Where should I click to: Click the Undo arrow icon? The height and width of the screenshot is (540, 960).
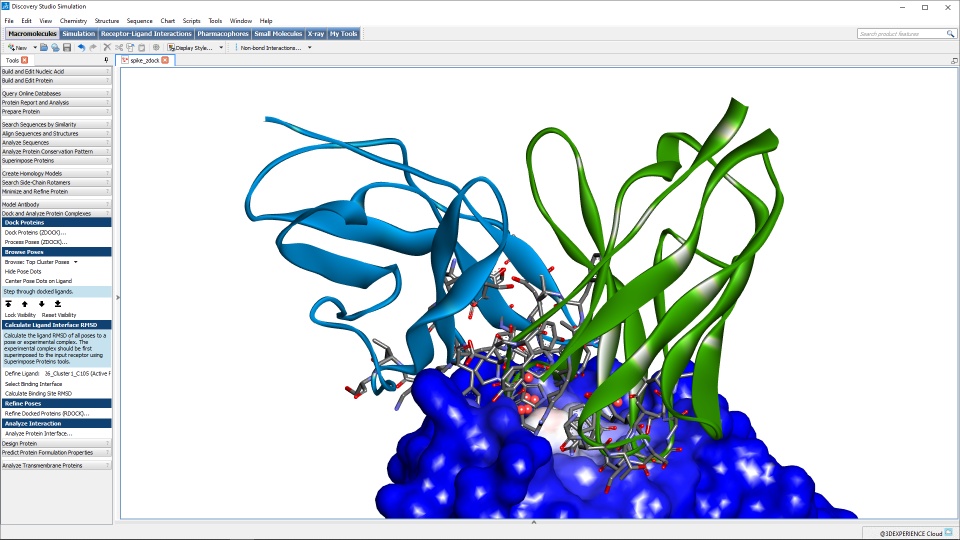tap(81, 47)
